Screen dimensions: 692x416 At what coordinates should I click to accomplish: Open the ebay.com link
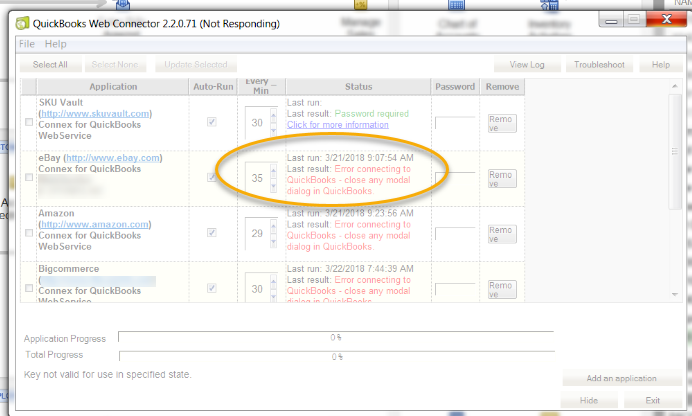(113, 158)
